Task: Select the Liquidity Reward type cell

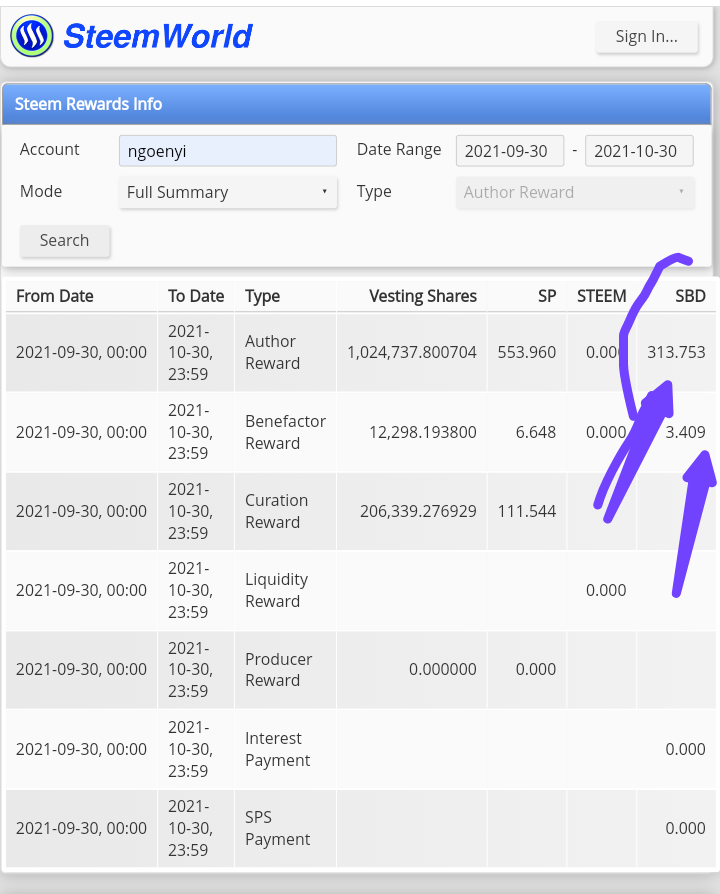Action: tap(285, 590)
